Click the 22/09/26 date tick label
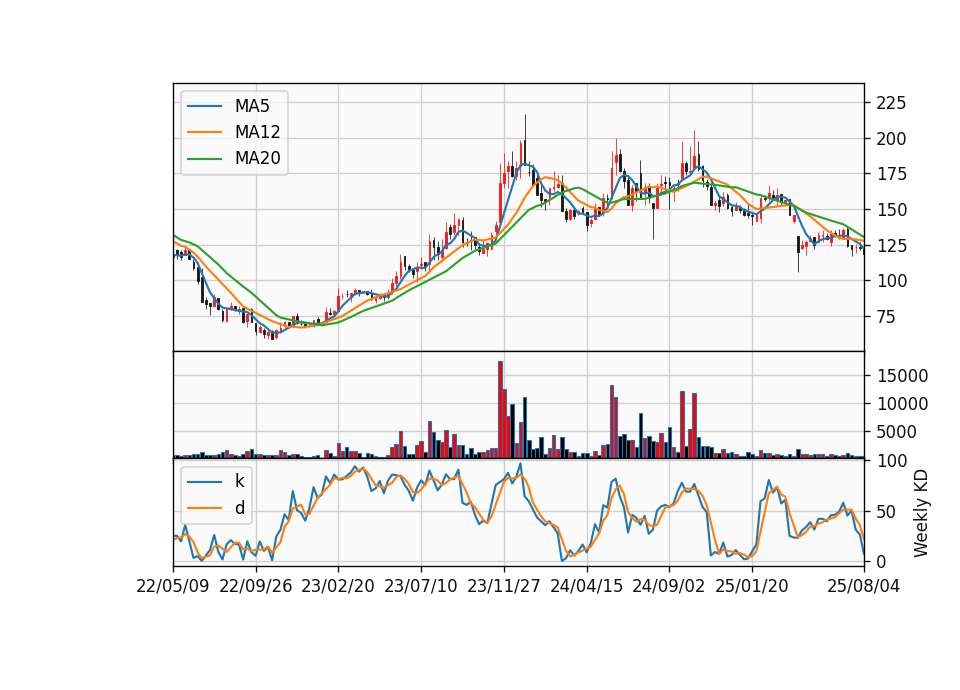The height and width of the screenshot is (690, 960). pos(255,586)
